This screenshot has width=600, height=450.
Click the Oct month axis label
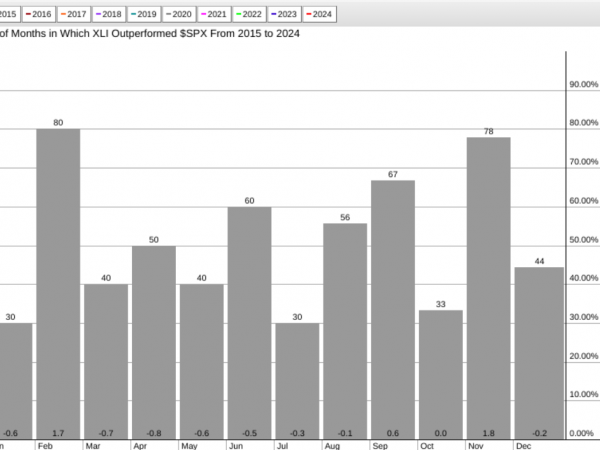tap(427, 446)
